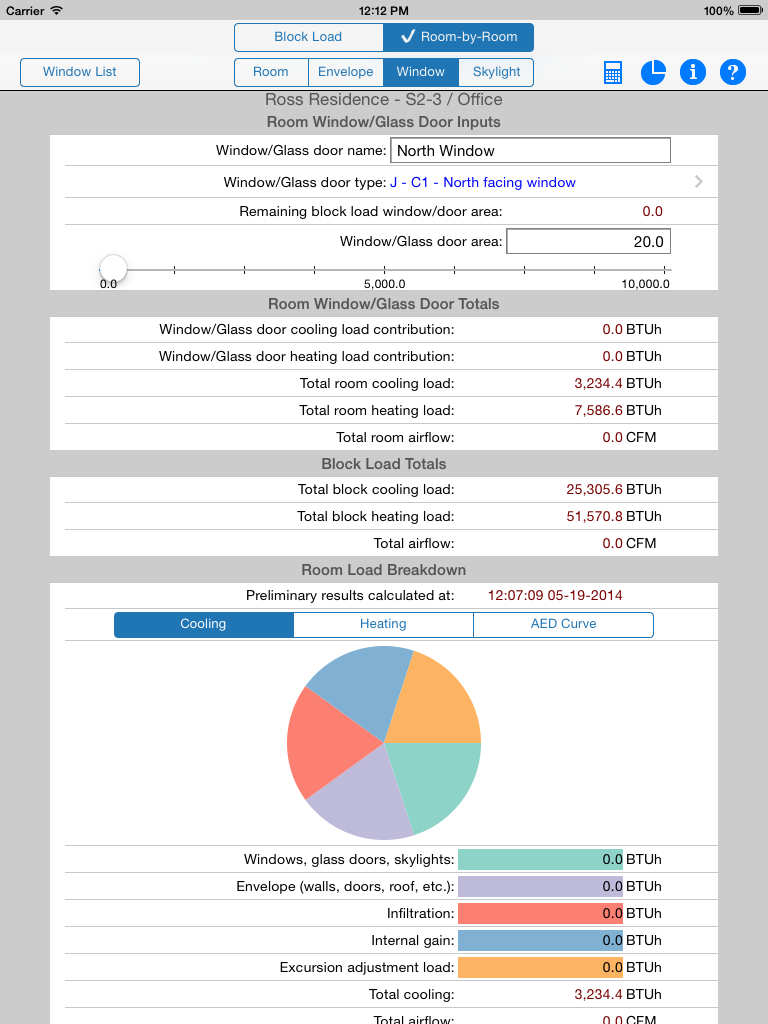Click the window area slider knob
Screen dimensions: 768x1024
point(113,268)
